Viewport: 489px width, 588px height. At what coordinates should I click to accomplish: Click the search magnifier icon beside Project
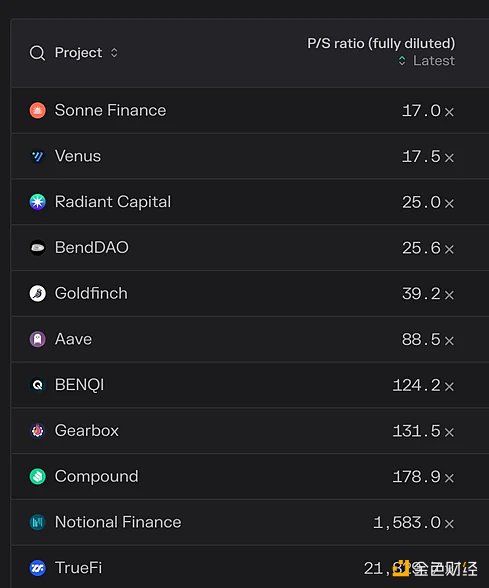[37, 53]
